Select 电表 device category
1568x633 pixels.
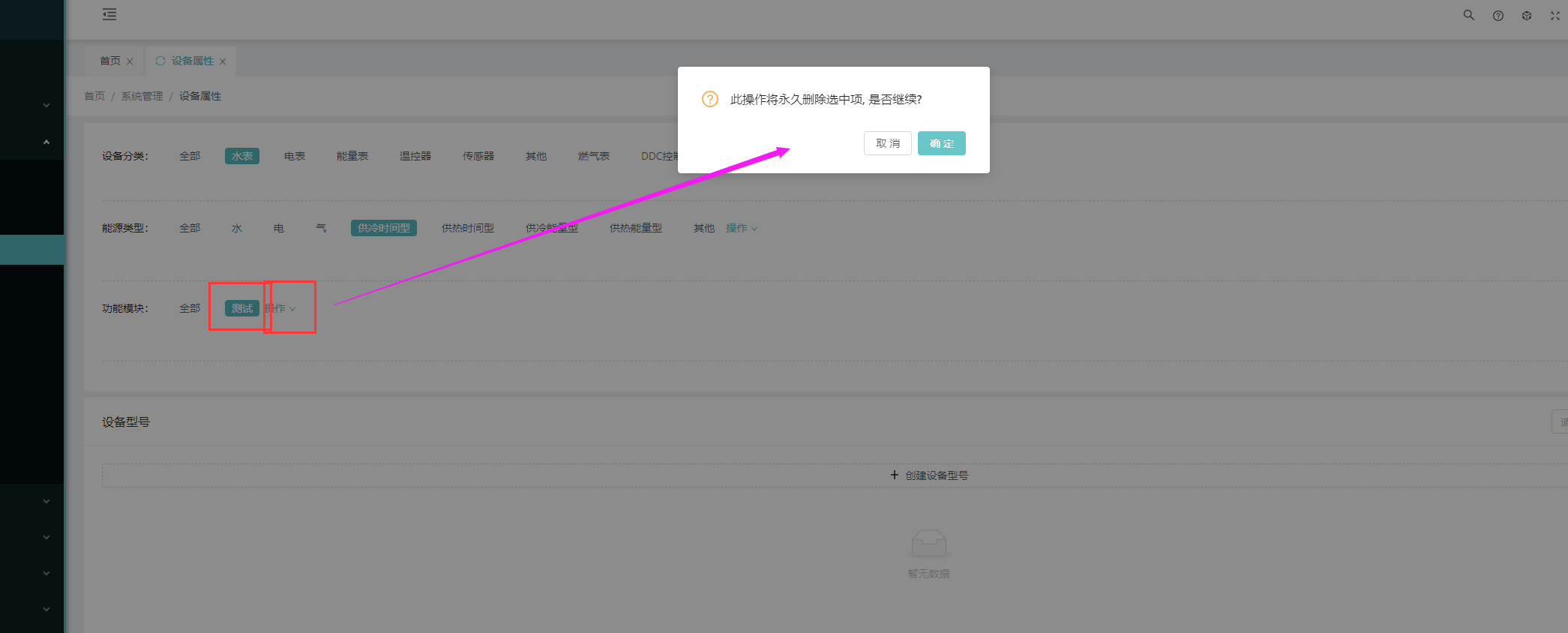[x=295, y=156]
